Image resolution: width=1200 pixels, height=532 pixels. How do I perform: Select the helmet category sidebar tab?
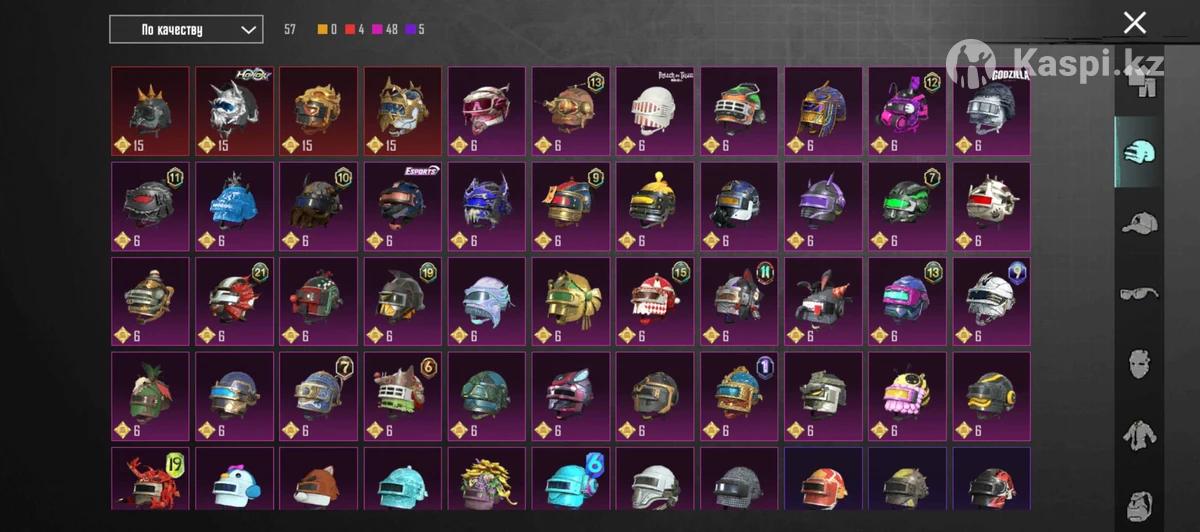coord(1138,150)
